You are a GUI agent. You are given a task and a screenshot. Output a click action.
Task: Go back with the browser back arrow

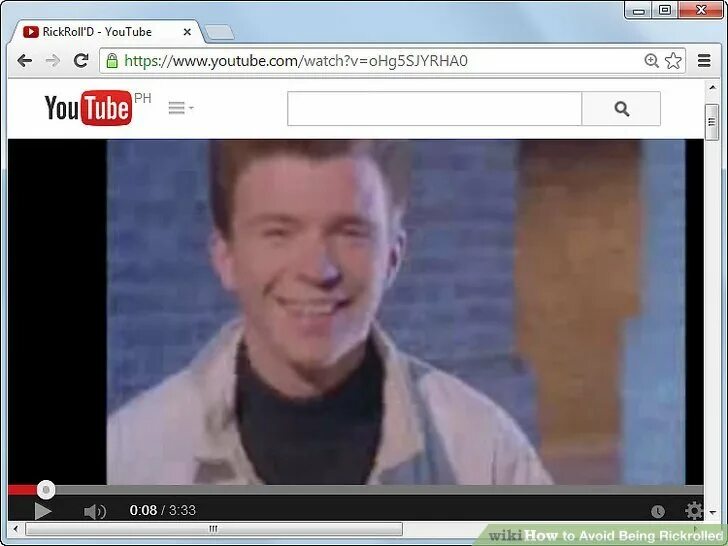24,61
